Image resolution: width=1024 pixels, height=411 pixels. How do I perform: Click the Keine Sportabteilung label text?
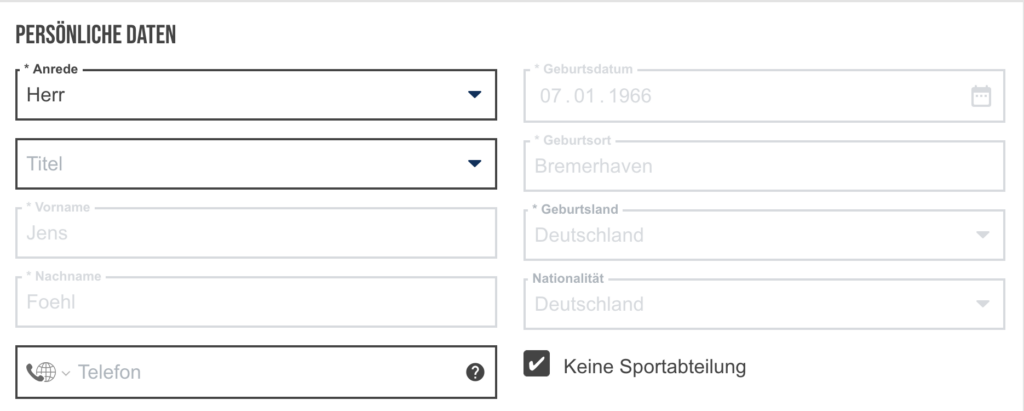pyautogui.click(x=654, y=367)
